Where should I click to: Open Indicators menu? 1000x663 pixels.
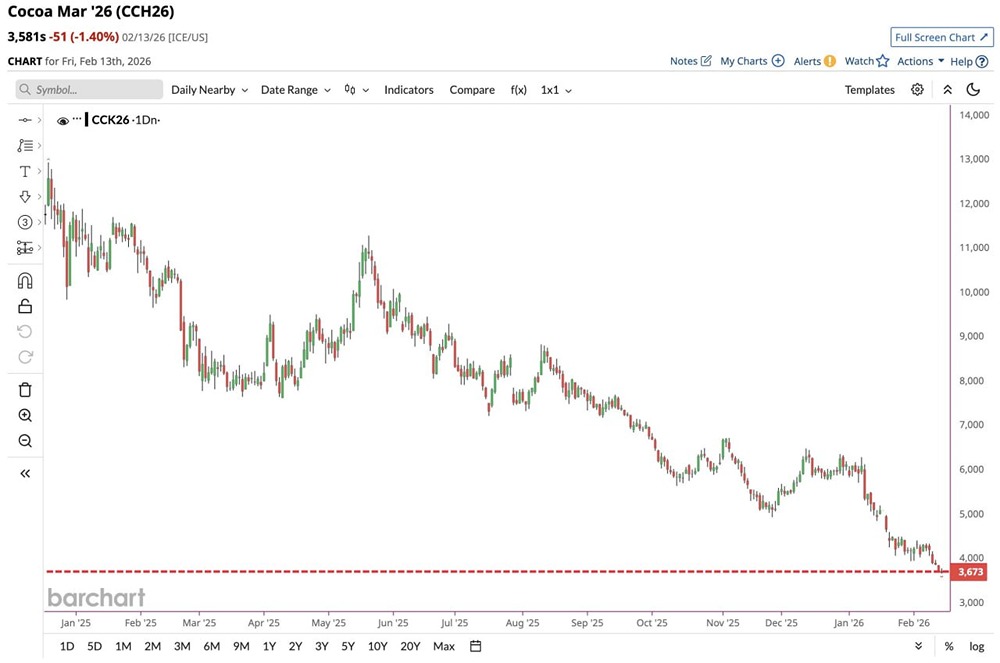coord(409,90)
